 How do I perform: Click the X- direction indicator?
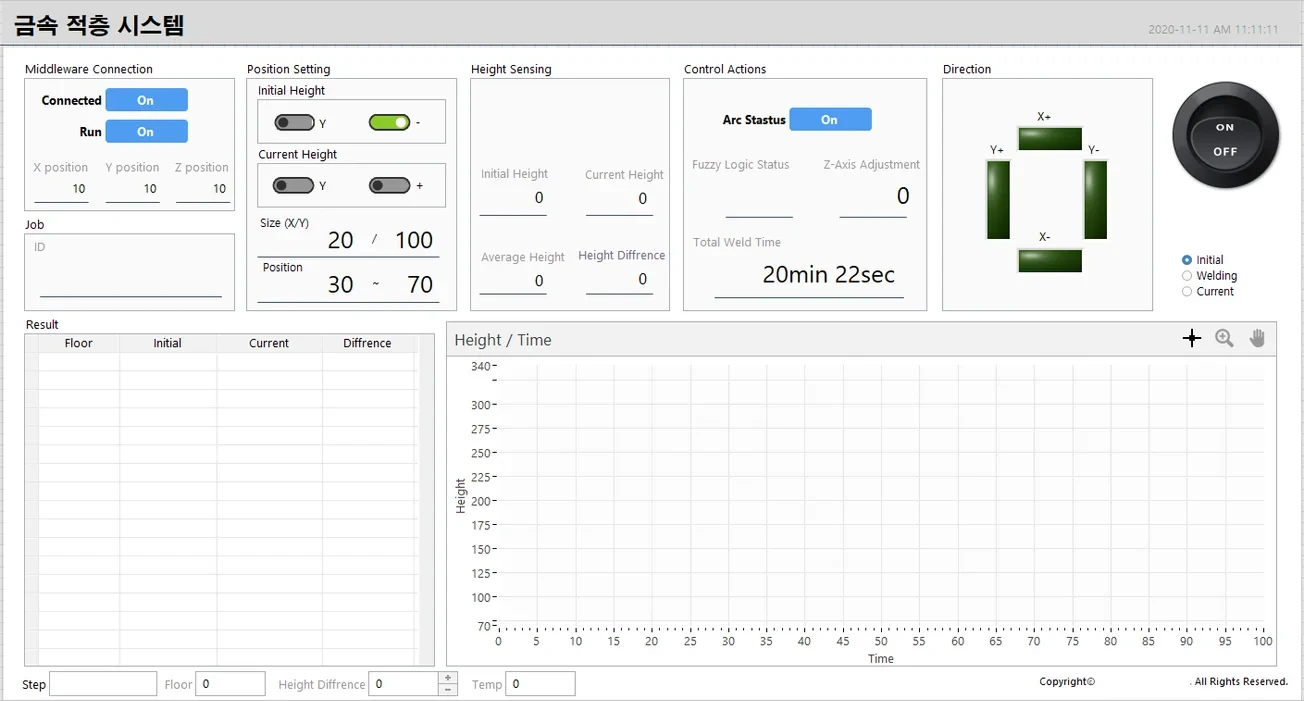tap(1049, 260)
